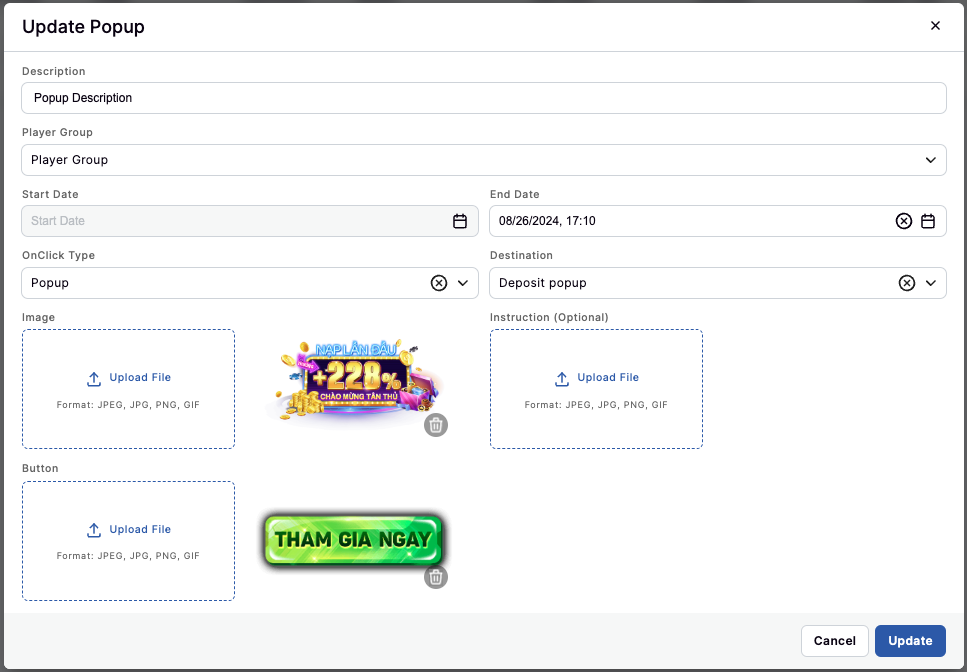This screenshot has height=672, width=967.
Task: Click the upload arrow in the Instruction section
Action: click(561, 378)
